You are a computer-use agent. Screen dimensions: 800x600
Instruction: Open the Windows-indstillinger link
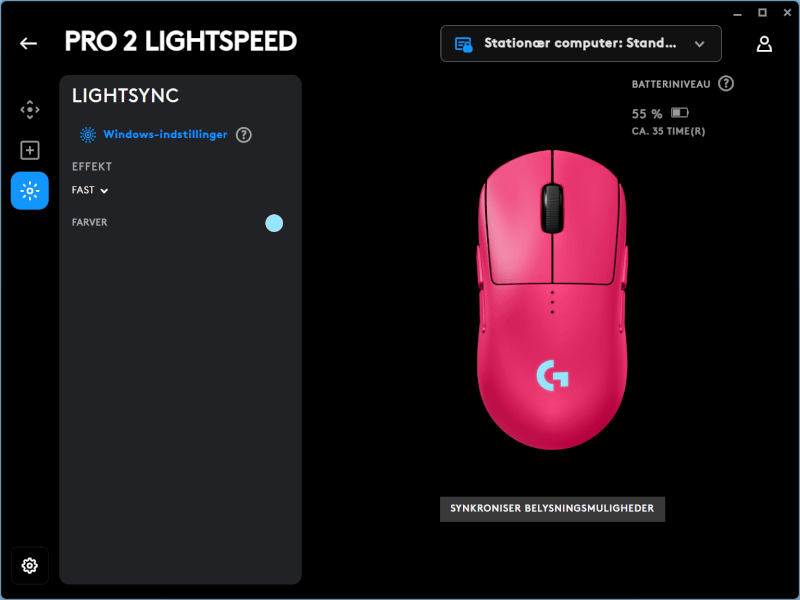tap(165, 135)
